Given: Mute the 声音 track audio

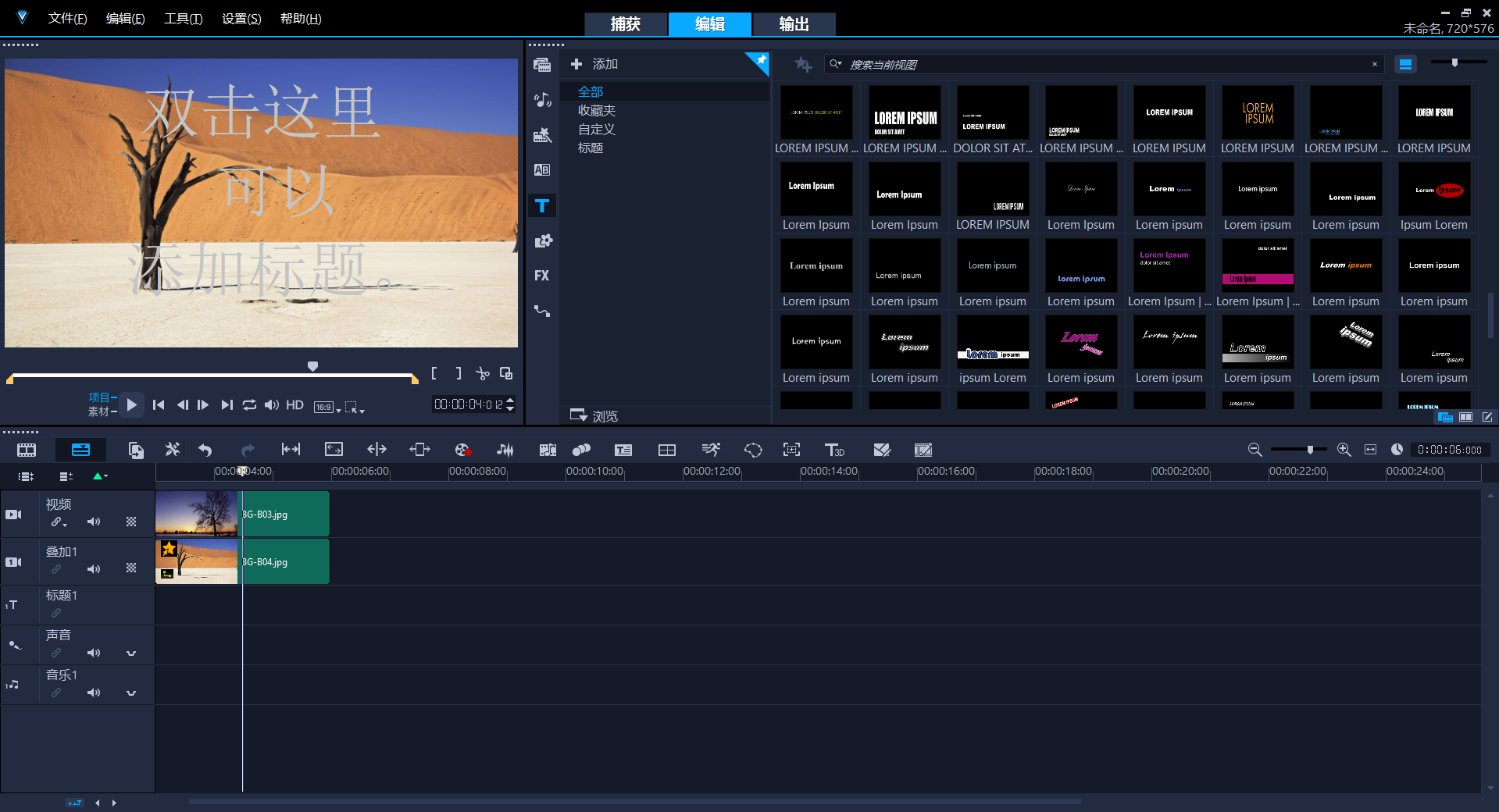Looking at the screenshot, I should (x=94, y=653).
